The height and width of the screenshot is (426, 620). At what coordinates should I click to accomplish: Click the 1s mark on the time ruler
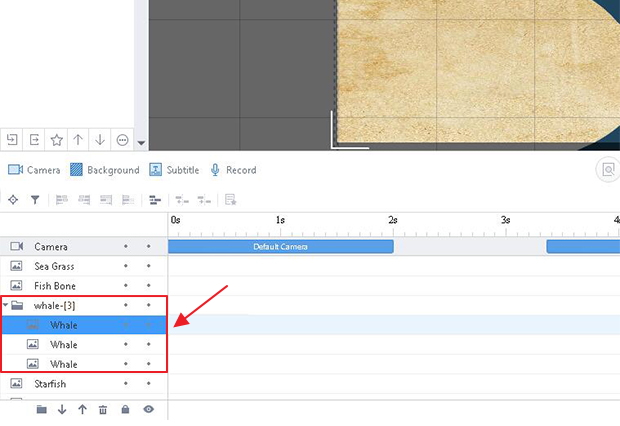pyautogui.click(x=280, y=220)
